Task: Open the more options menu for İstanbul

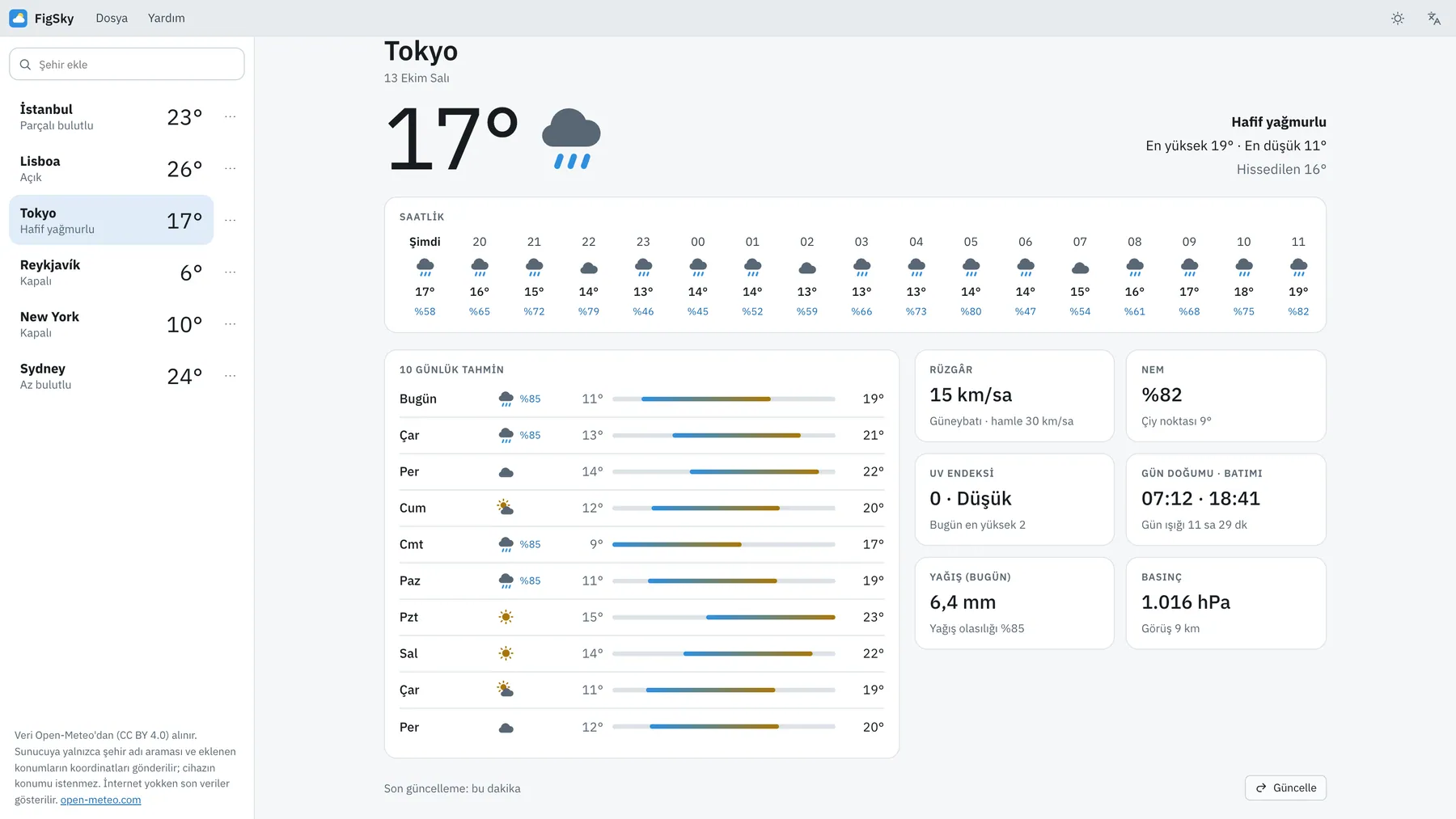Action: click(x=231, y=116)
